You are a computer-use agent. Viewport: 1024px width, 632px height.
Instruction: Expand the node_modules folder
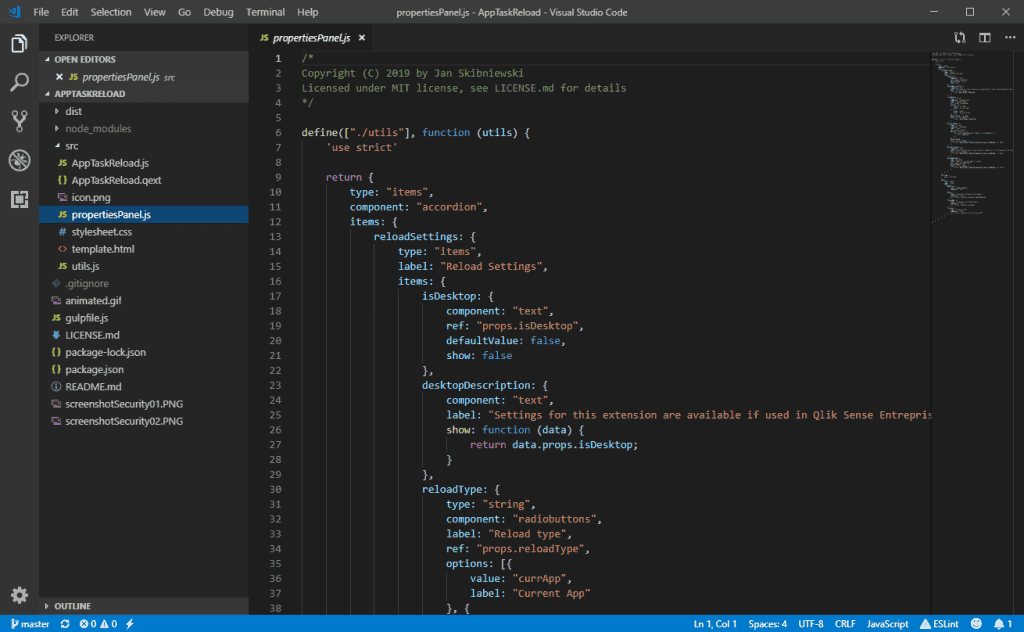tap(97, 128)
